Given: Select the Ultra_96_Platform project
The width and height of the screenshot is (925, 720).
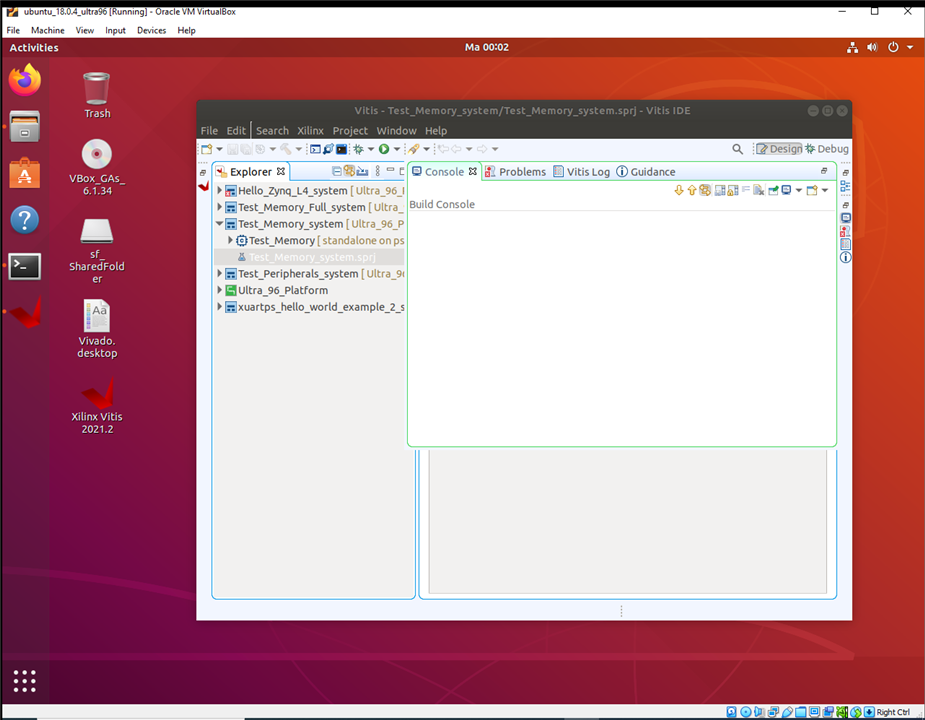Looking at the screenshot, I should click(x=282, y=290).
